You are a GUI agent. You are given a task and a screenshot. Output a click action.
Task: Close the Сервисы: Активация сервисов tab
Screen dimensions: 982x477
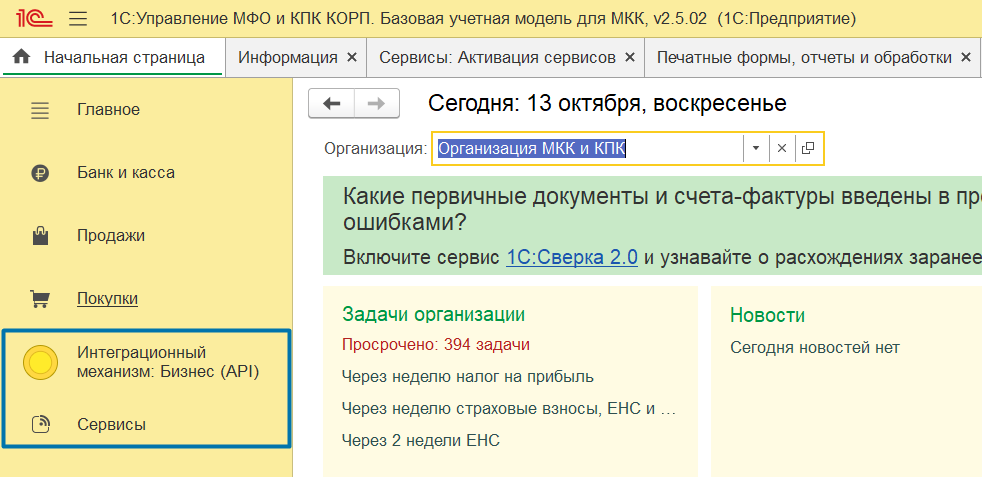pyautogui.click(x=630, y=58)
